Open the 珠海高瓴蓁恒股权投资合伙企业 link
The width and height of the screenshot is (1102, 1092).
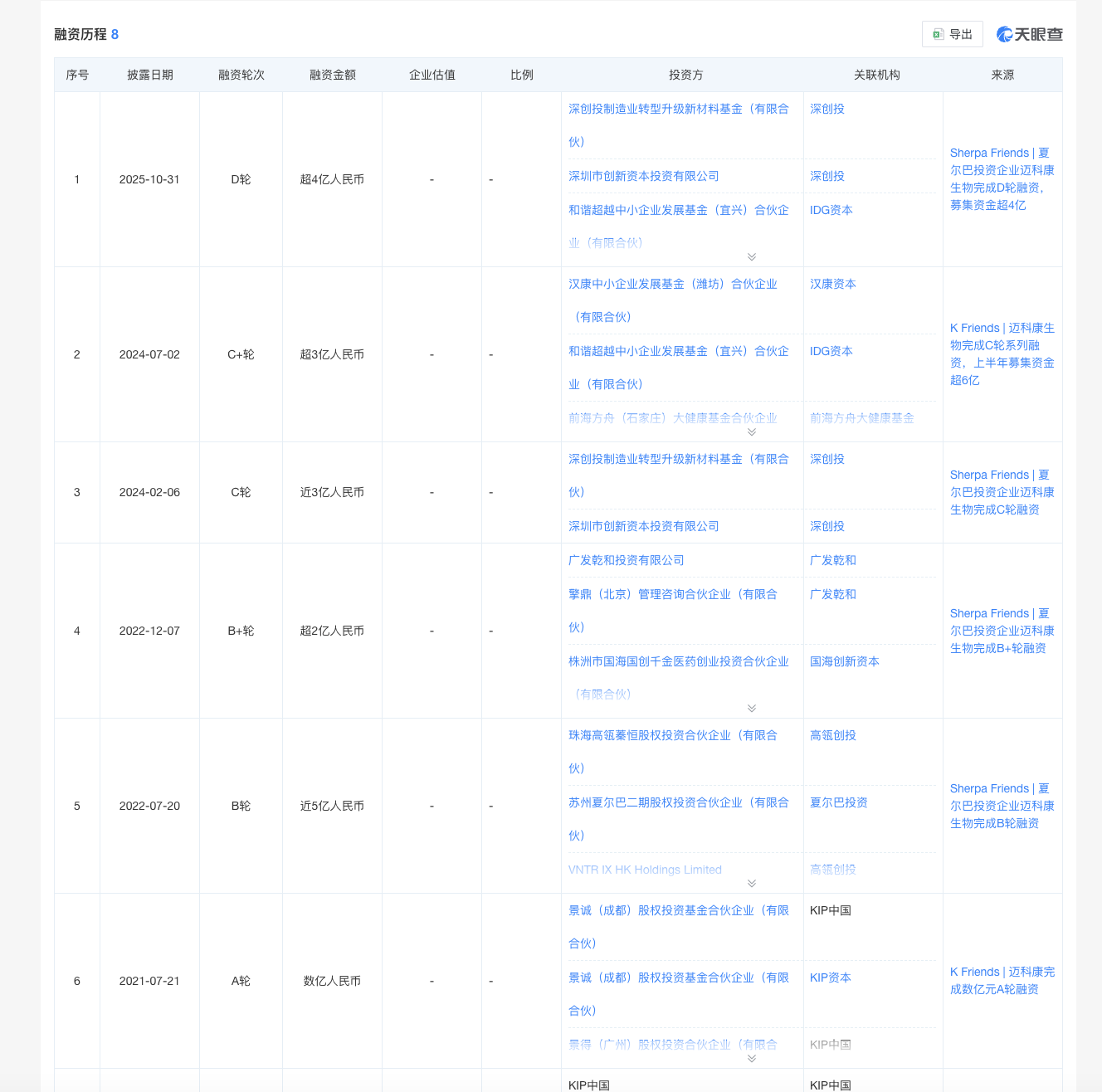pos(672,735)
